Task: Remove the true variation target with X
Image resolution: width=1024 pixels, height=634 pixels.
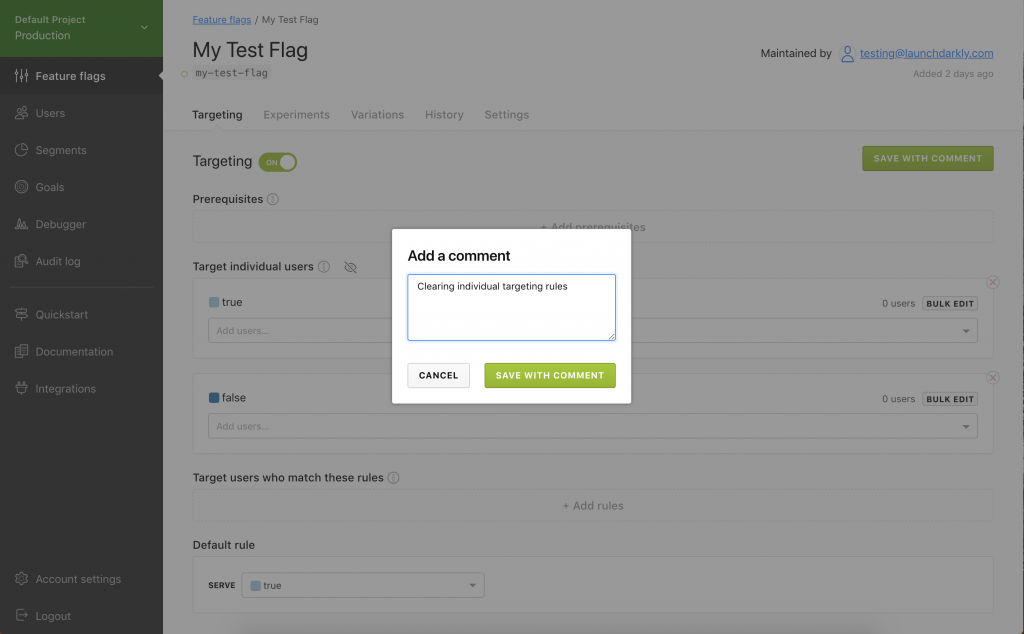Action: [992, 282]
